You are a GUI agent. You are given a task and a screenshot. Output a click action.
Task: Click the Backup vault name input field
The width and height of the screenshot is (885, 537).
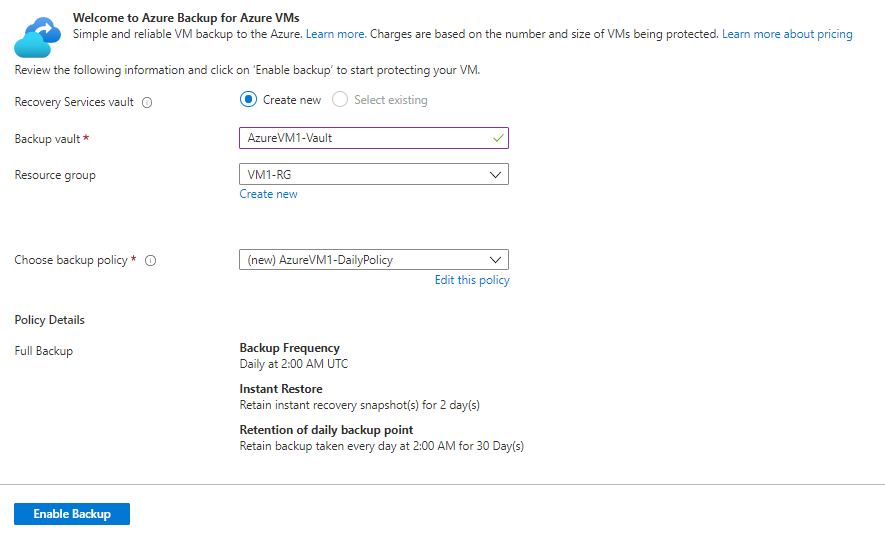tap(374, 138)
